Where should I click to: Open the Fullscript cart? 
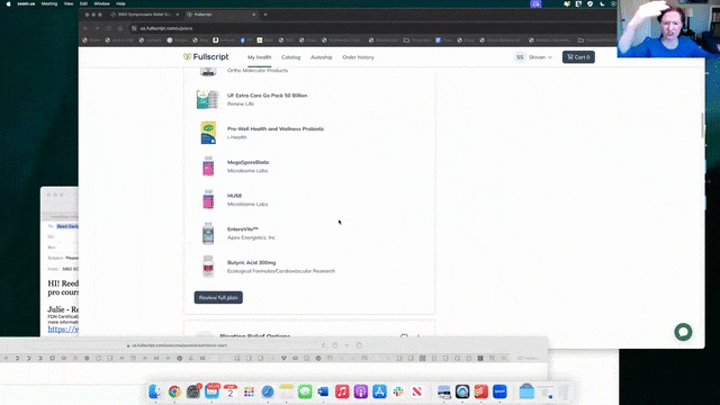[578, 57]
